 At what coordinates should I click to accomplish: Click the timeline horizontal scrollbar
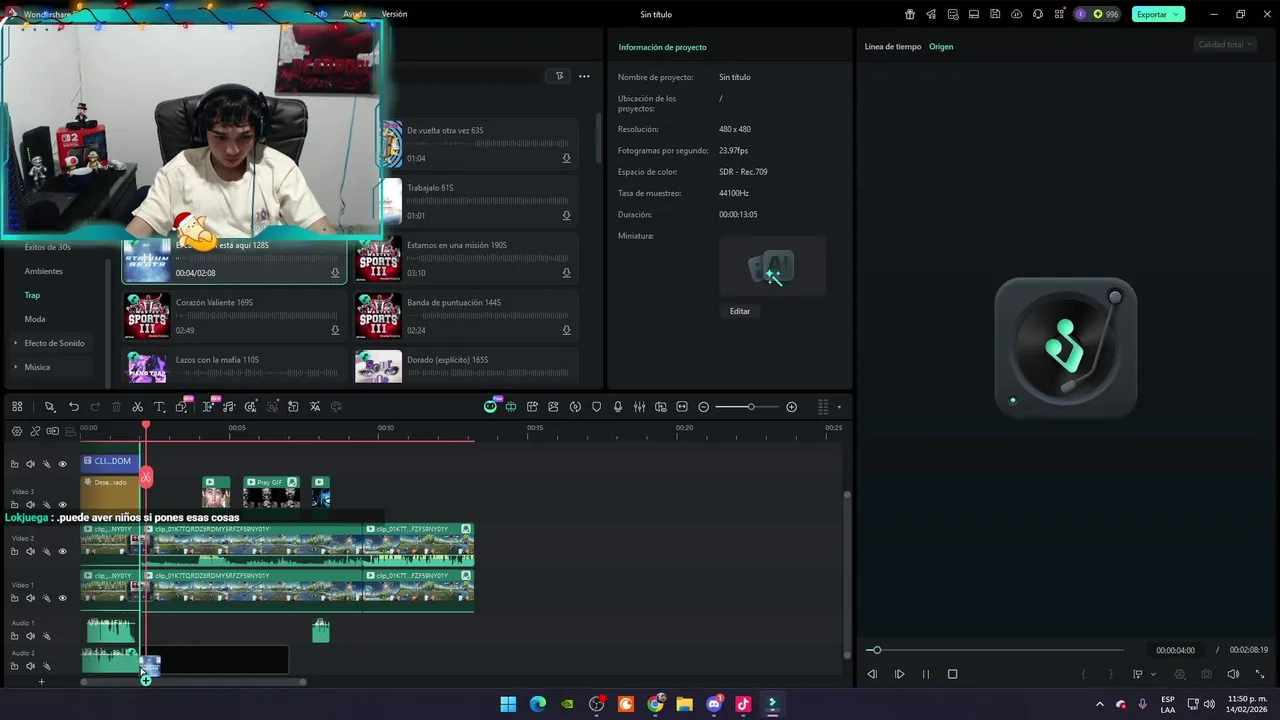point(193,682)
